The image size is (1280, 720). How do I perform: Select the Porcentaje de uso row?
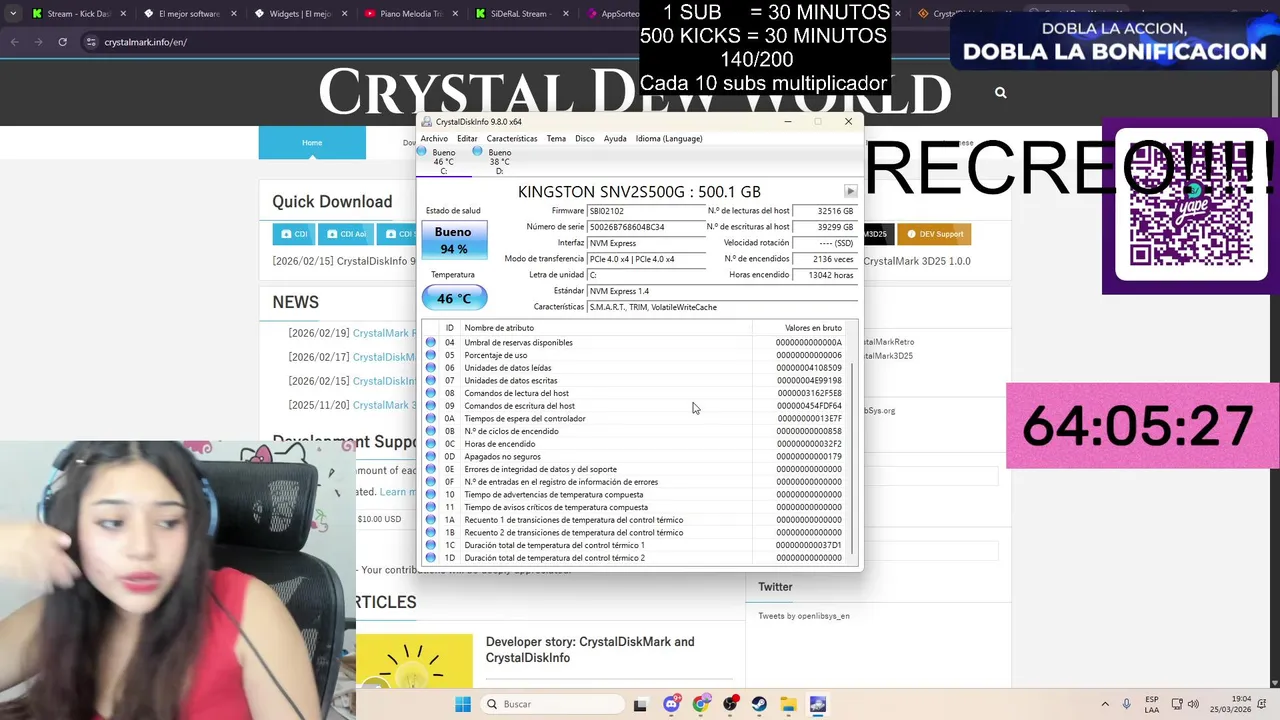point(636,355)
